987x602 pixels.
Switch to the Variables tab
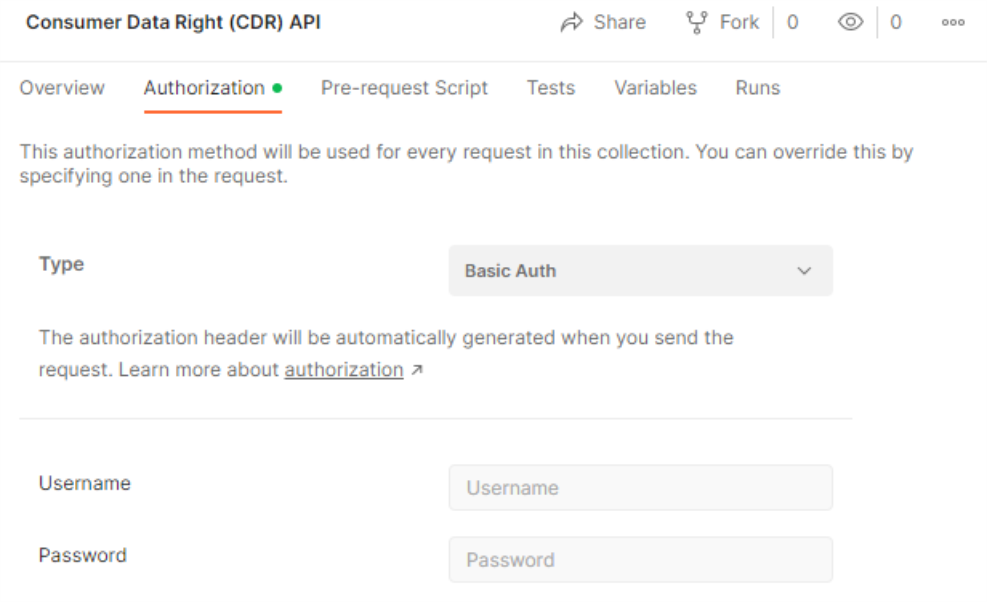pyautogui.click(x=655, y=88)
